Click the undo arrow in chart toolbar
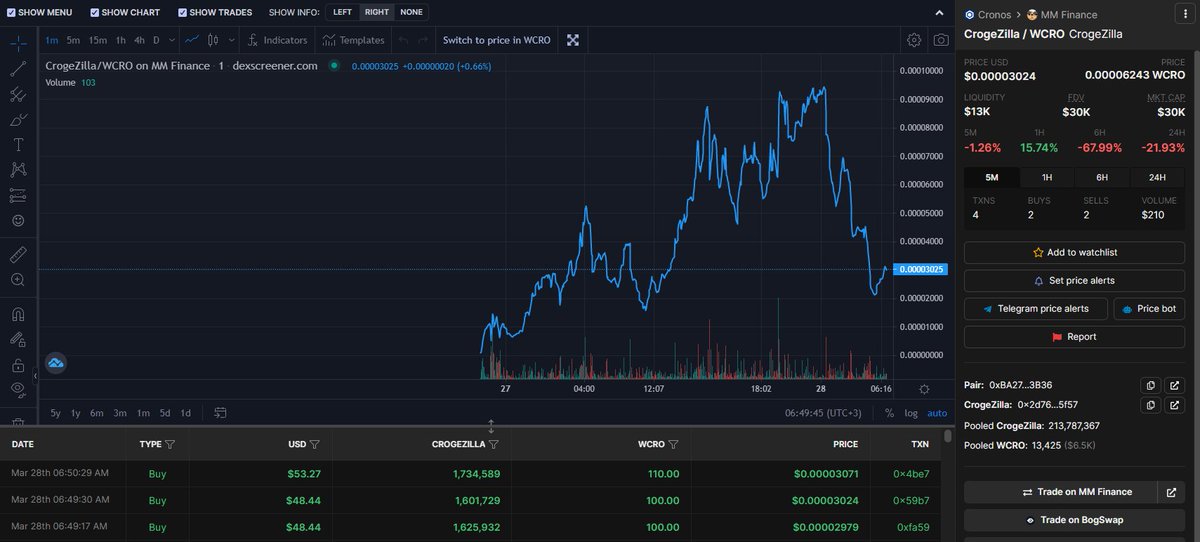1200x542 pixels. point(403,40)
